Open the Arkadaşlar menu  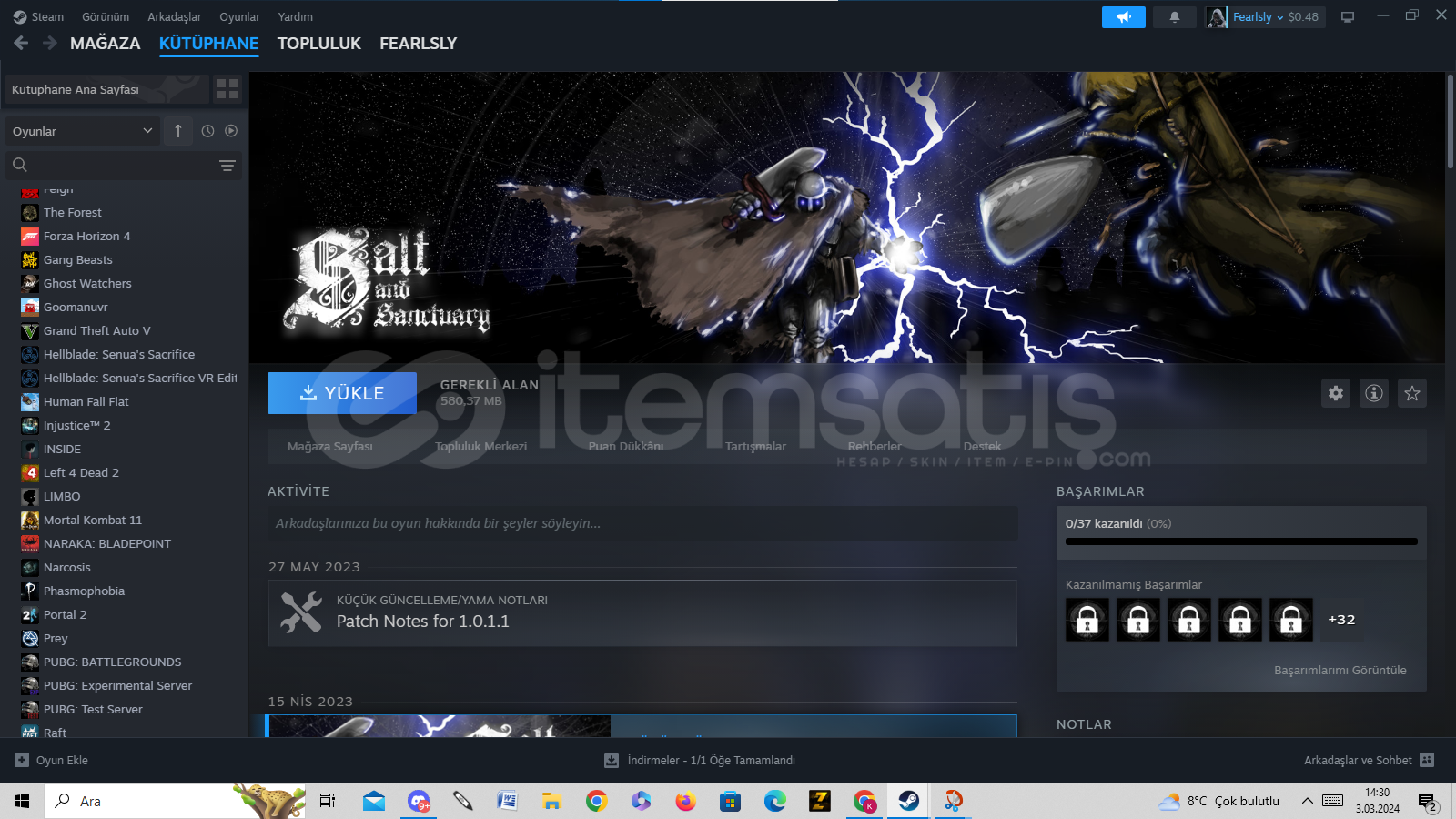tap(175, 16)
